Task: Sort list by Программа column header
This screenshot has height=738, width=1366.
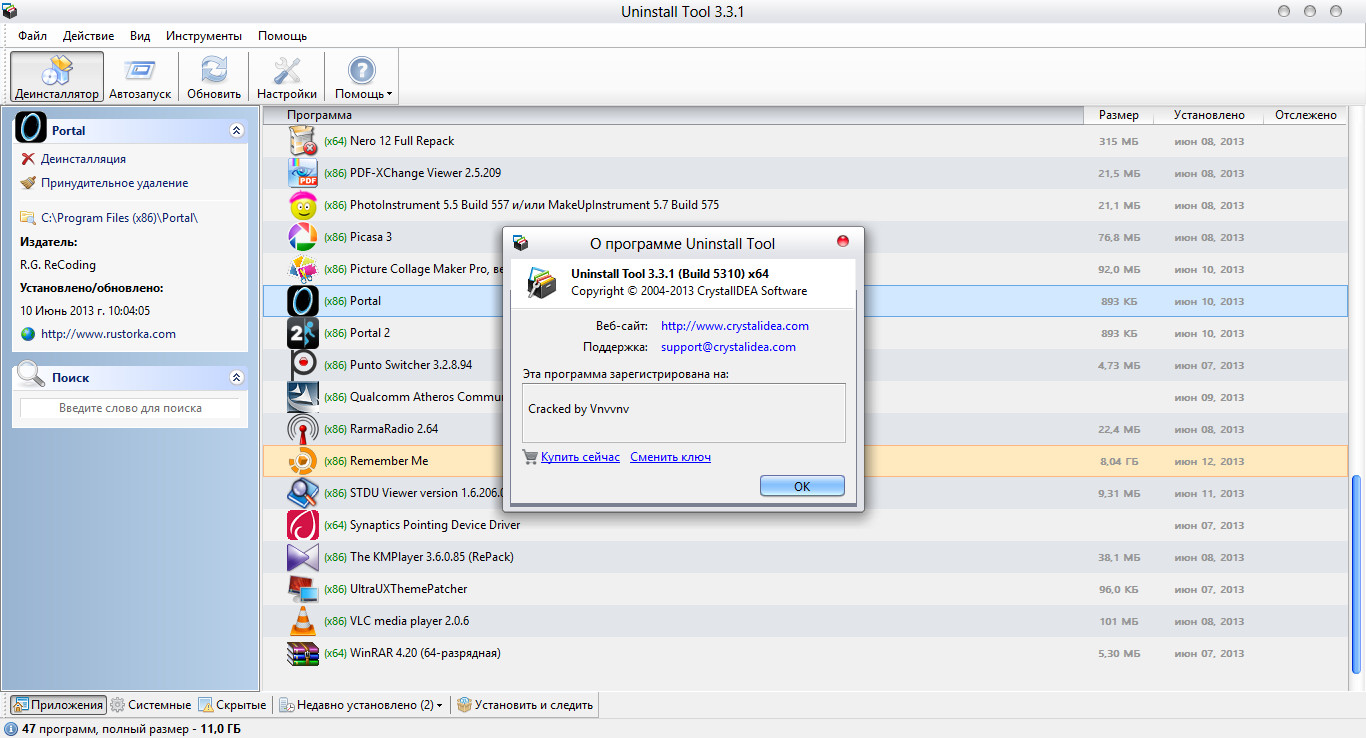Action: pyautogui.click(x=673, y=115)
